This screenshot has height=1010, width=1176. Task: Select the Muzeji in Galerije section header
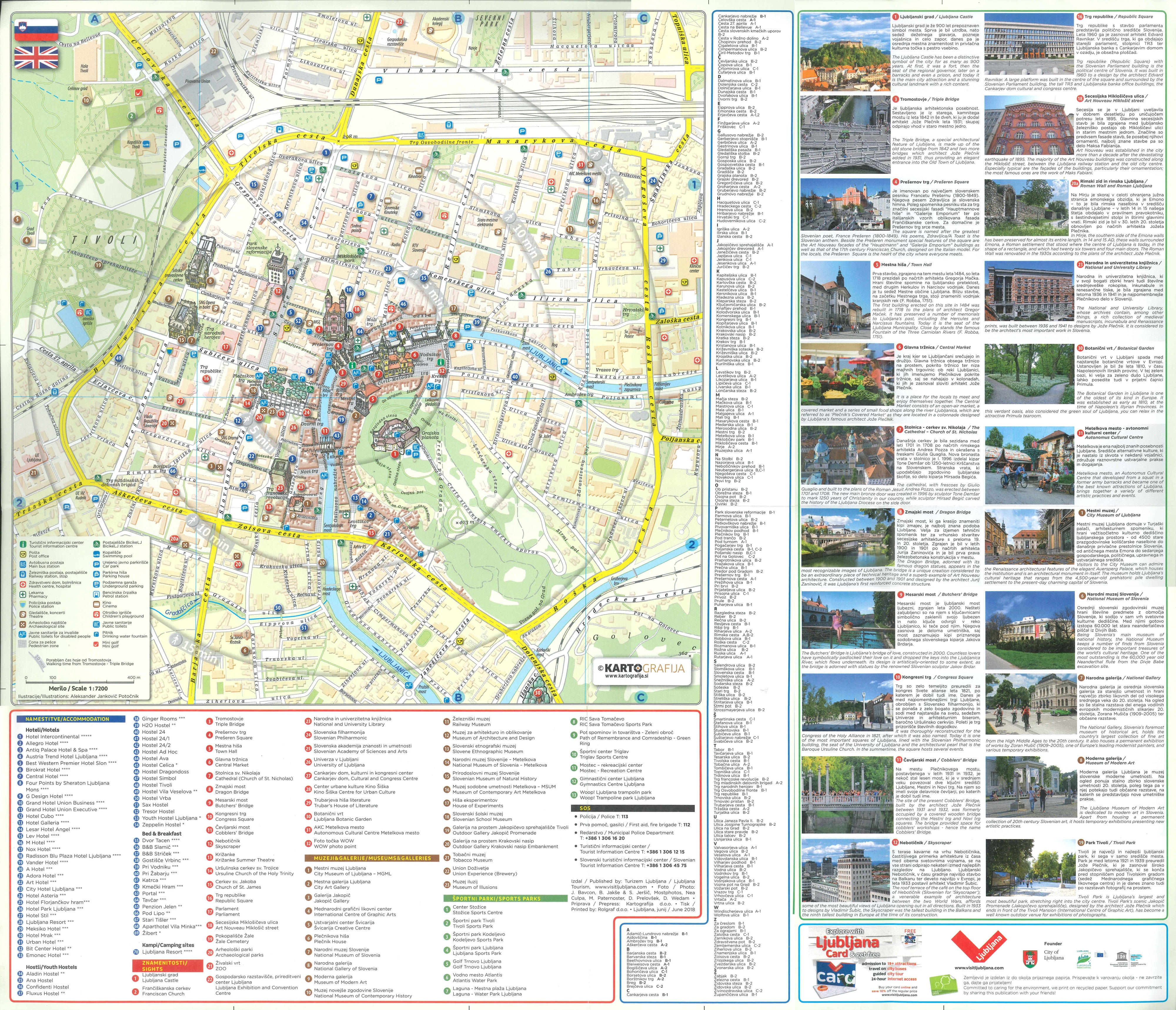[372, 858]
